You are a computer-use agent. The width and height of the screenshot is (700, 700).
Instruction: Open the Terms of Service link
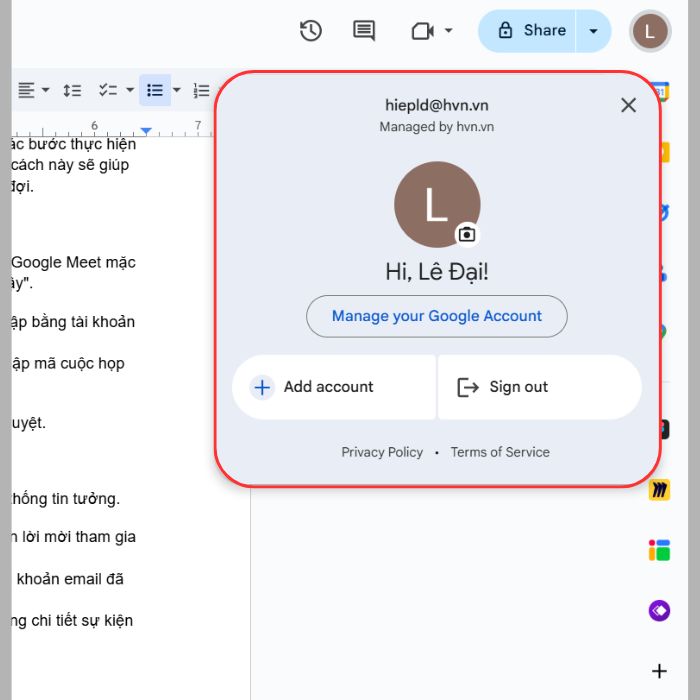(500, 452)
